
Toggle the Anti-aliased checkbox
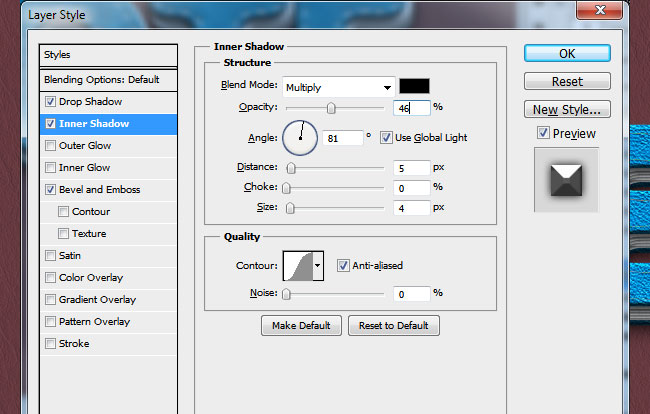[343, 265]
